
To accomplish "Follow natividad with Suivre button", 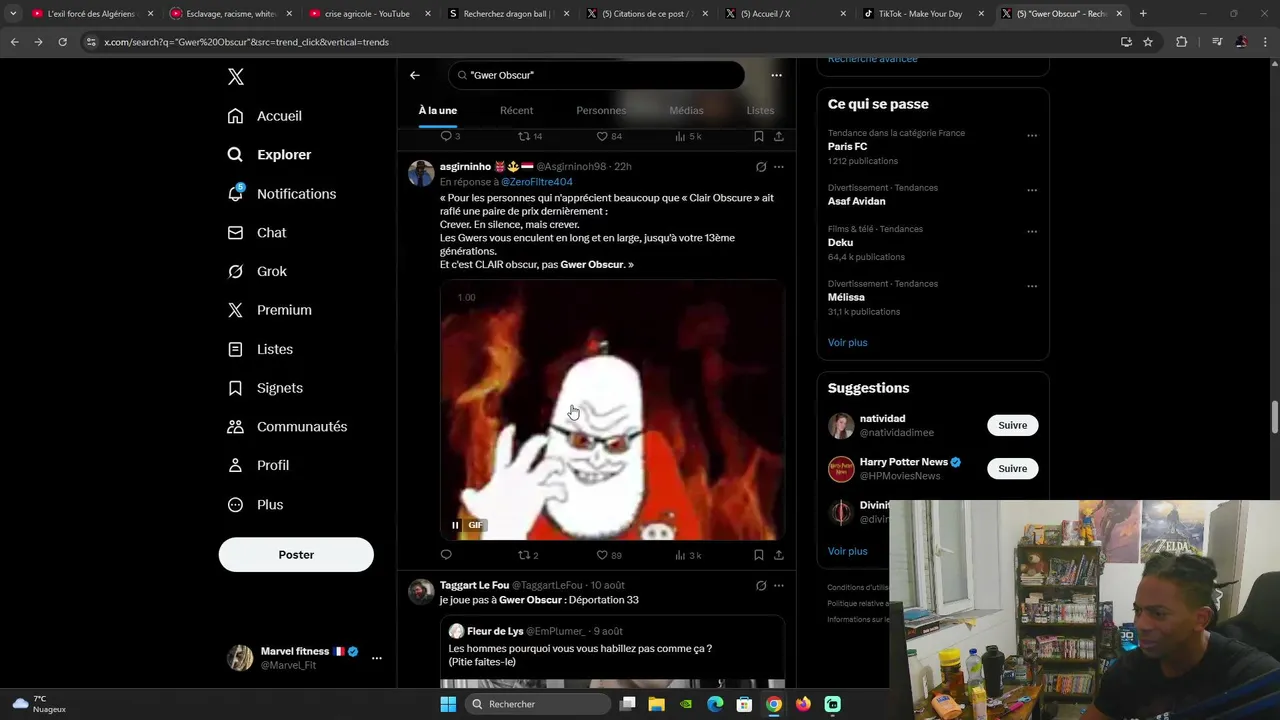I will pos(1012,426).
